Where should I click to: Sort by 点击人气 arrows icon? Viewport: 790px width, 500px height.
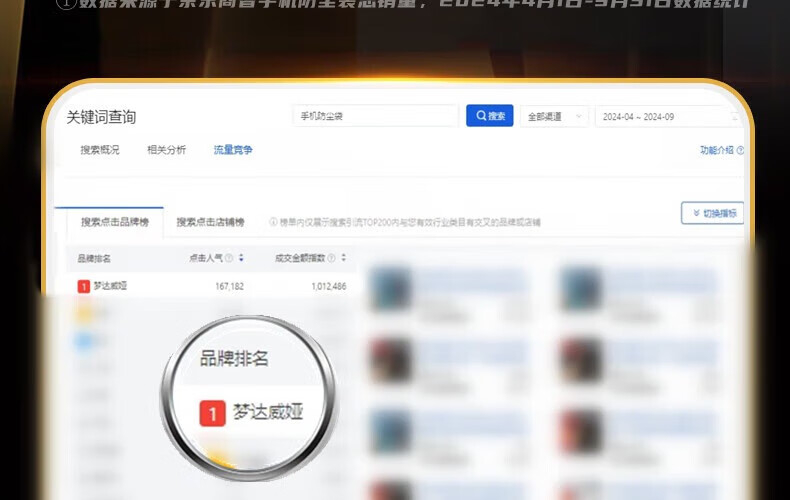point(241,258)
